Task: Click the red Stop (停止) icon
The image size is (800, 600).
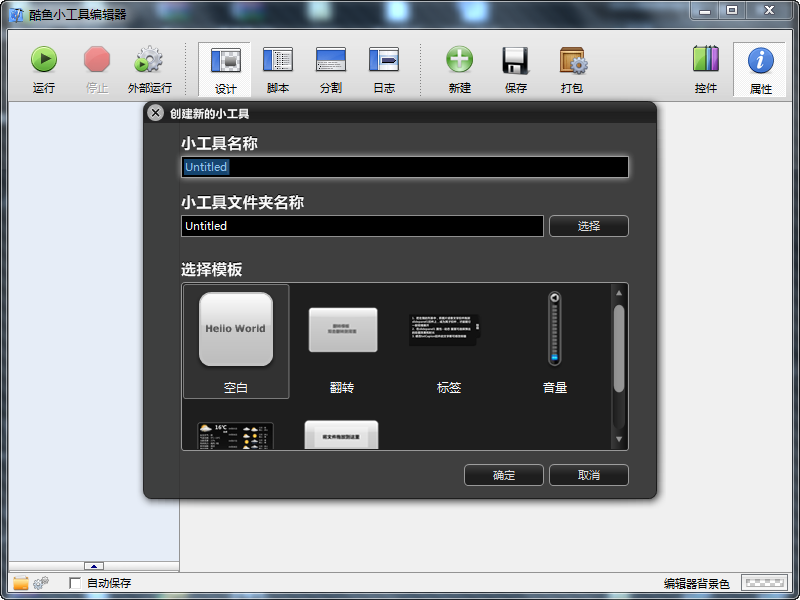Action: pos(97,59)
